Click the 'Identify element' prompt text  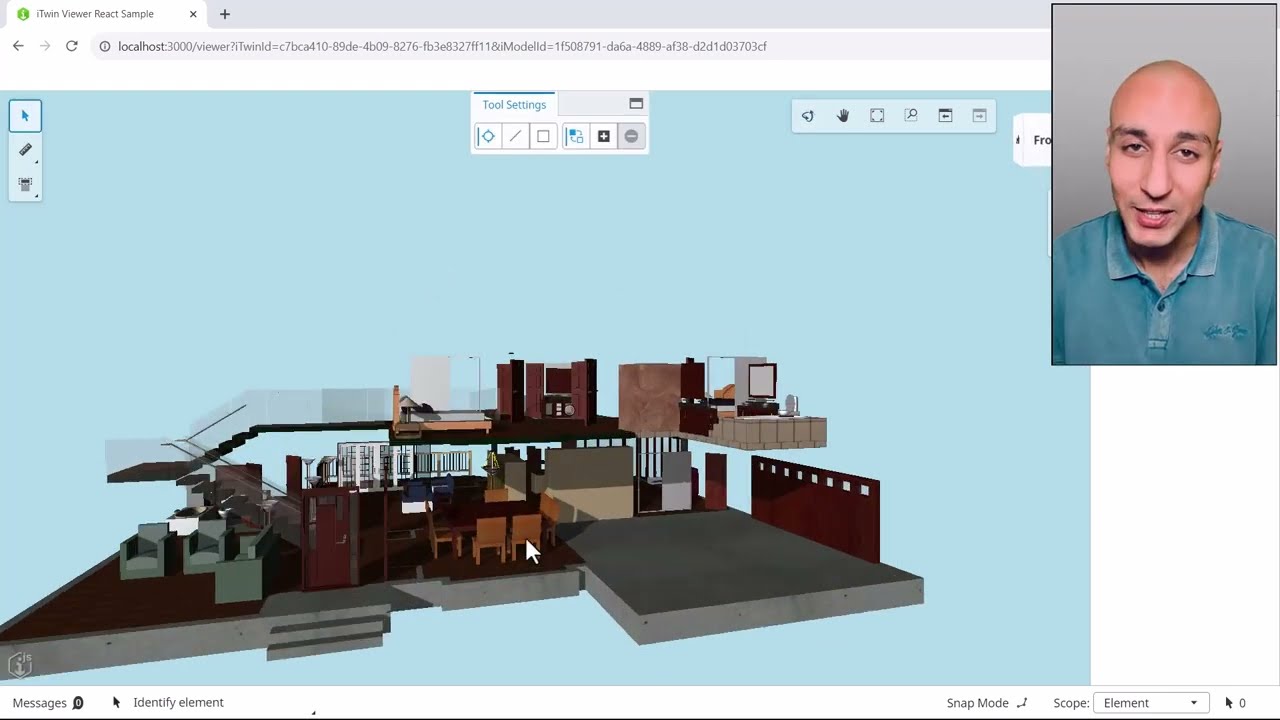coord(178,703)
